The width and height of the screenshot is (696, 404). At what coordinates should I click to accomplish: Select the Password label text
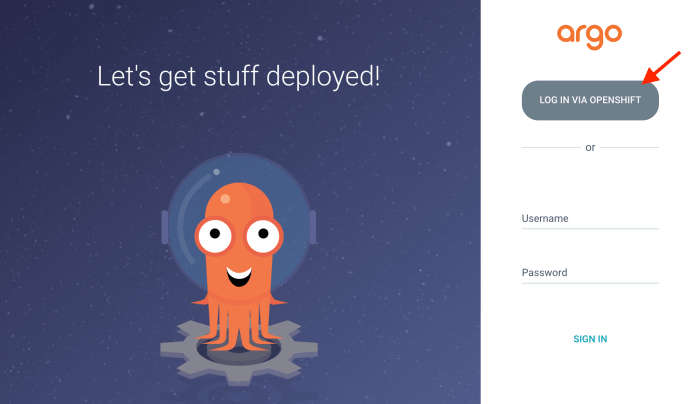pyautogui.click(x=545, y=272)
